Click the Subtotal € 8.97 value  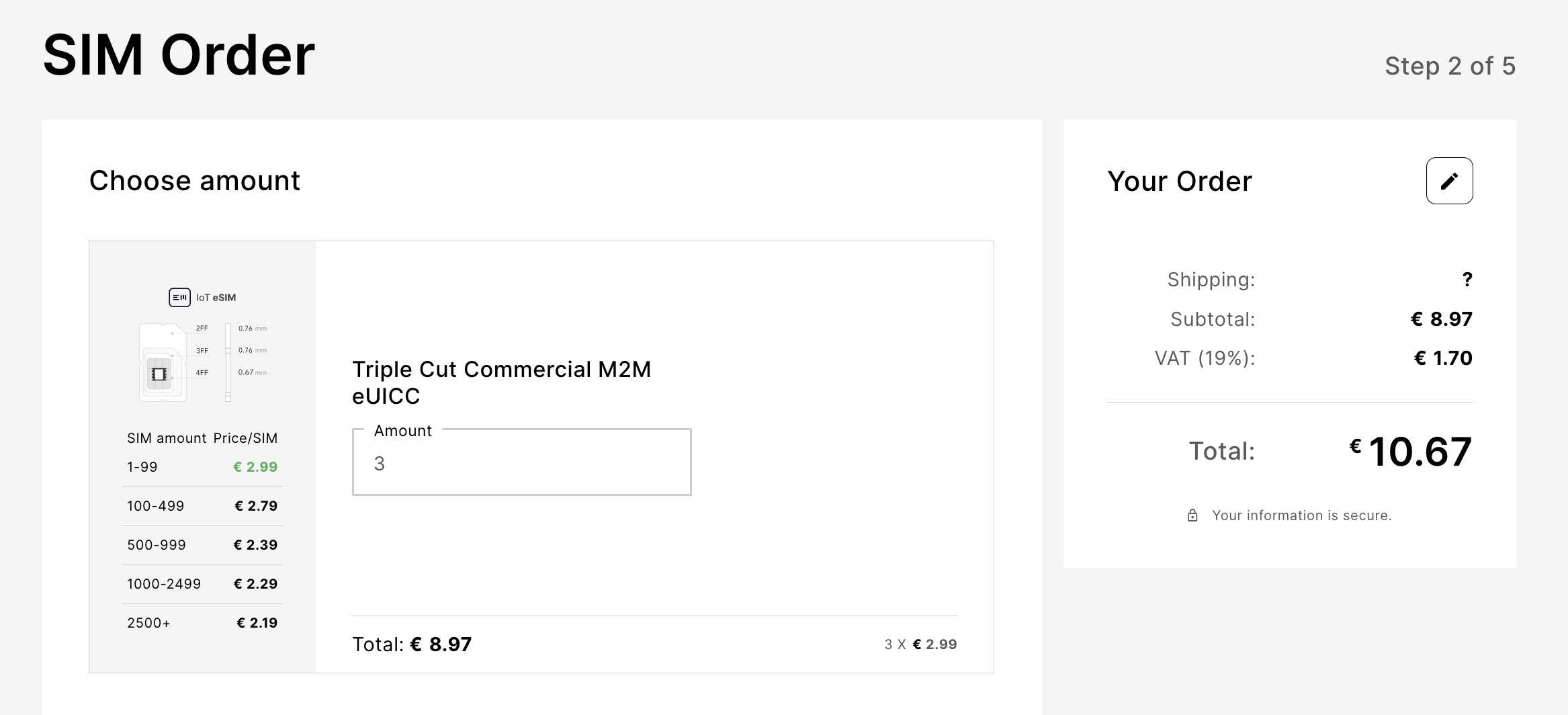click(1441, 319)
